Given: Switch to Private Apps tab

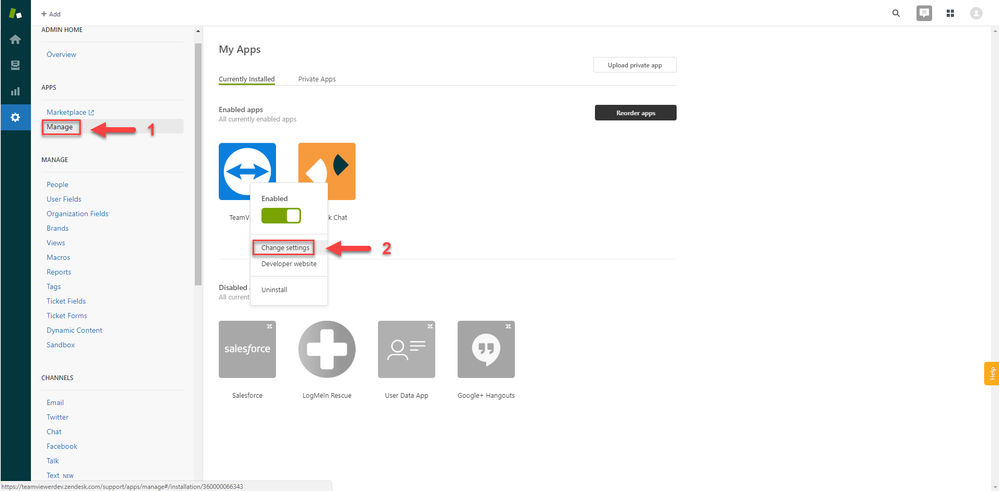Looking at the screenshot, I should (x=317, y=80).
